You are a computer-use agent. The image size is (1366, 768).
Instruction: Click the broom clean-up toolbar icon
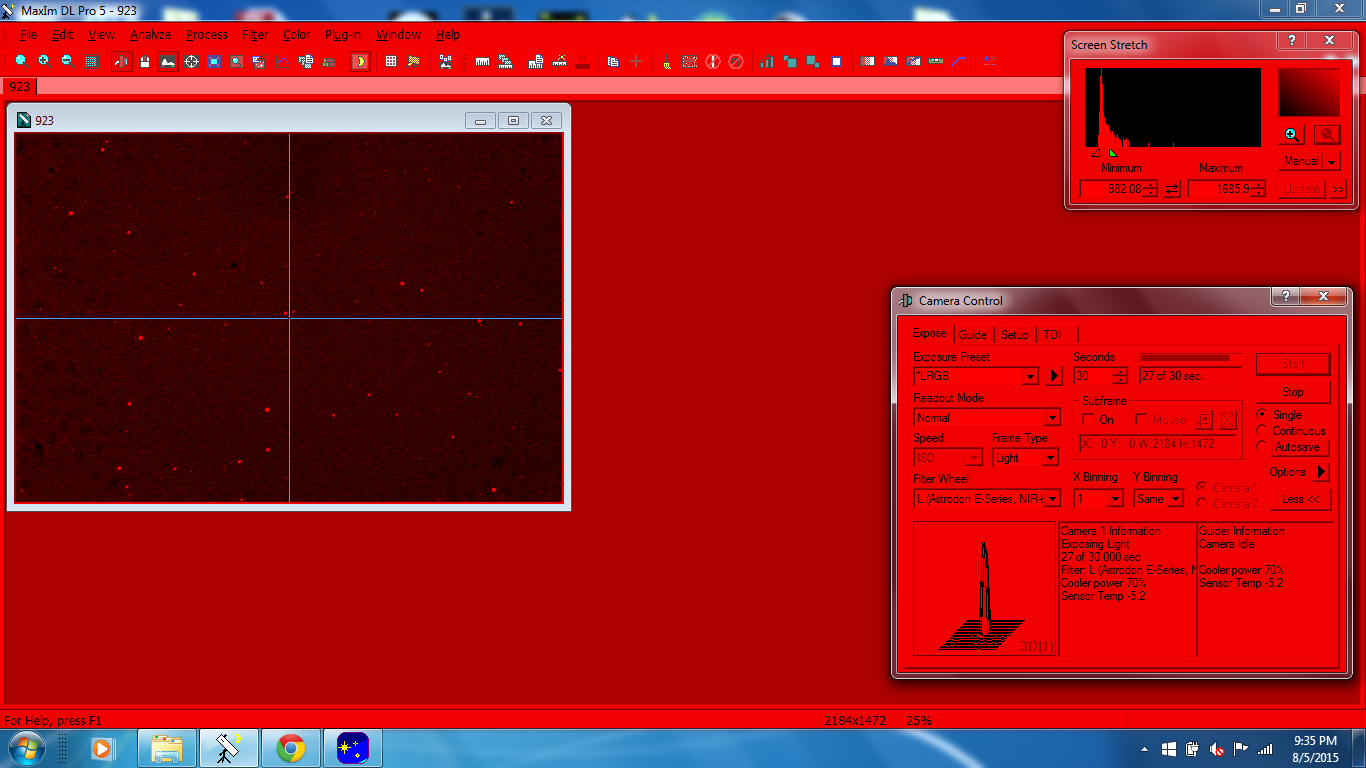[x=665, y=61]
